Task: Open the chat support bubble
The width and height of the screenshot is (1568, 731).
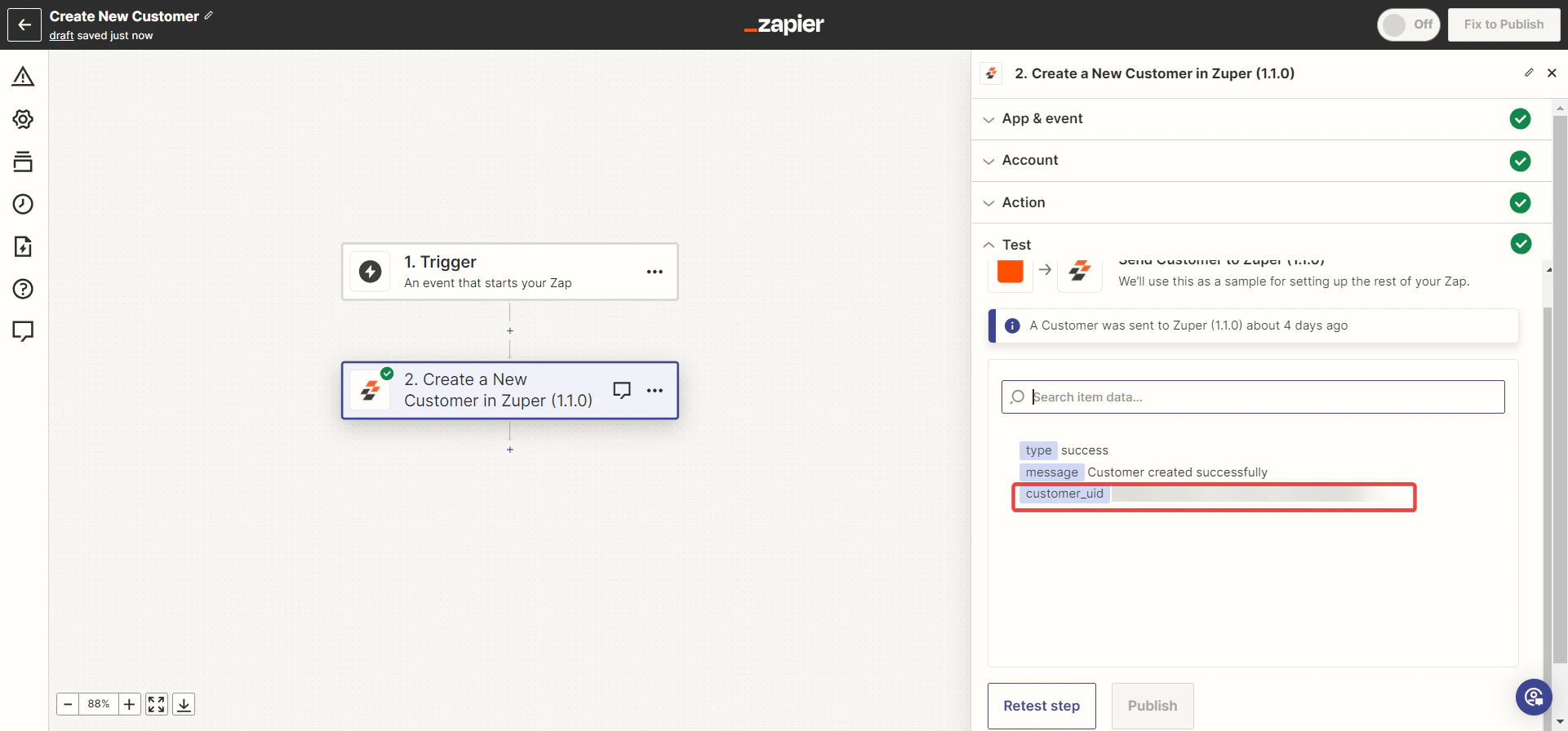Action: [x=1534, y=697]
